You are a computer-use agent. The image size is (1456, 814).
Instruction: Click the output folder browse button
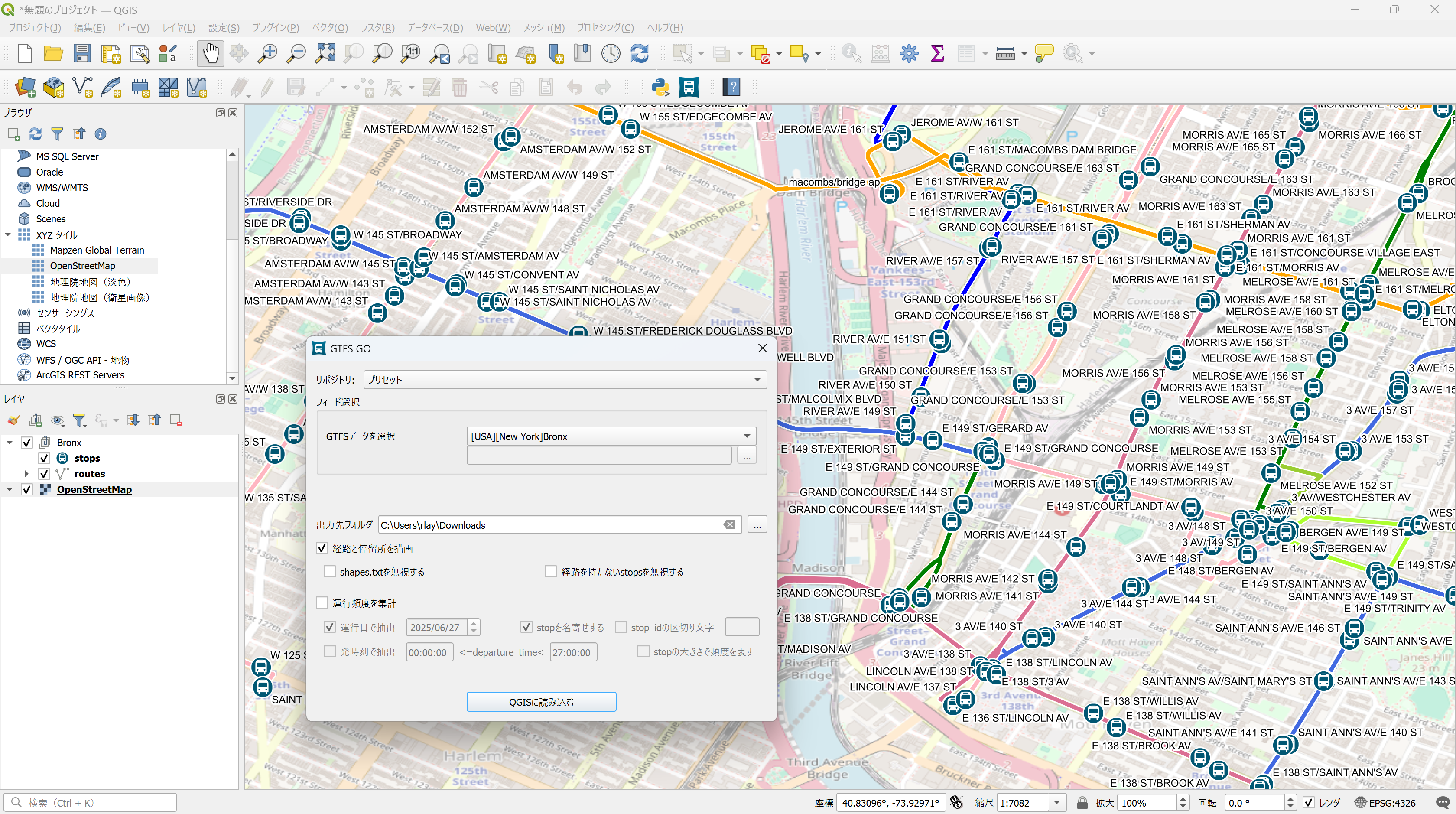tap(757, 525)
